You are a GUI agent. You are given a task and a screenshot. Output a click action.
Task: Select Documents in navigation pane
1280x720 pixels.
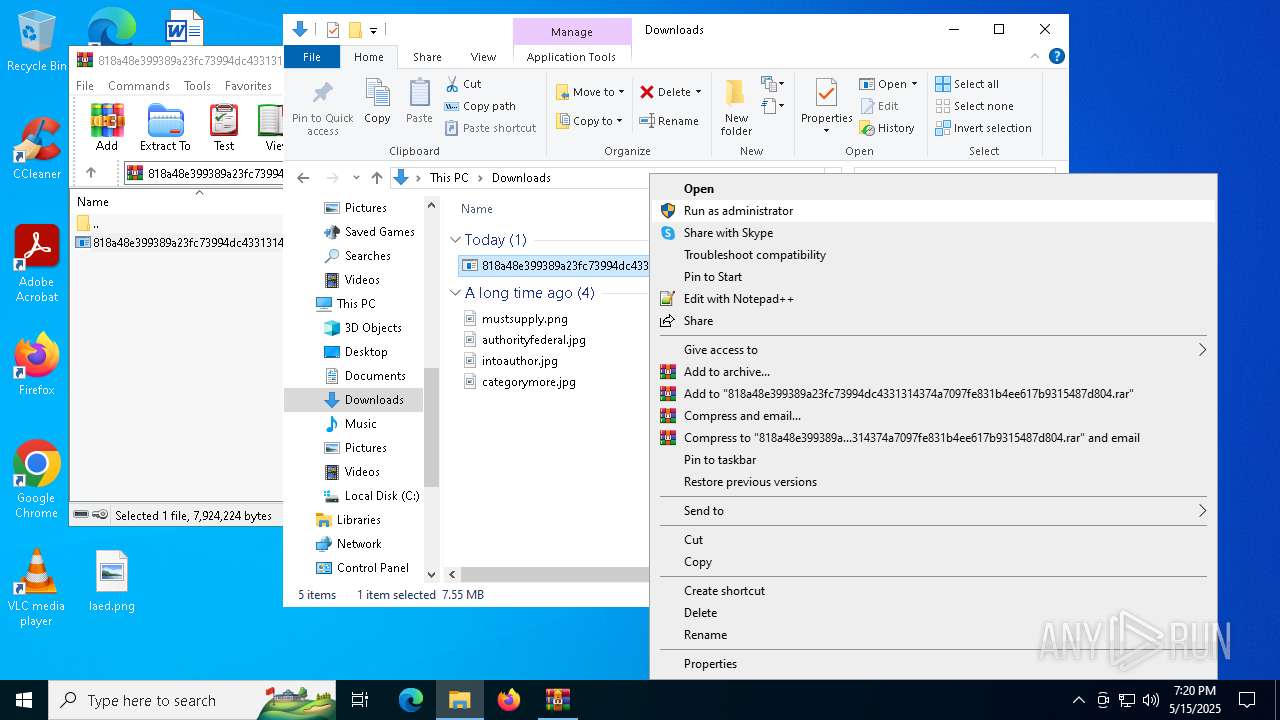click(x=365, y=376)
